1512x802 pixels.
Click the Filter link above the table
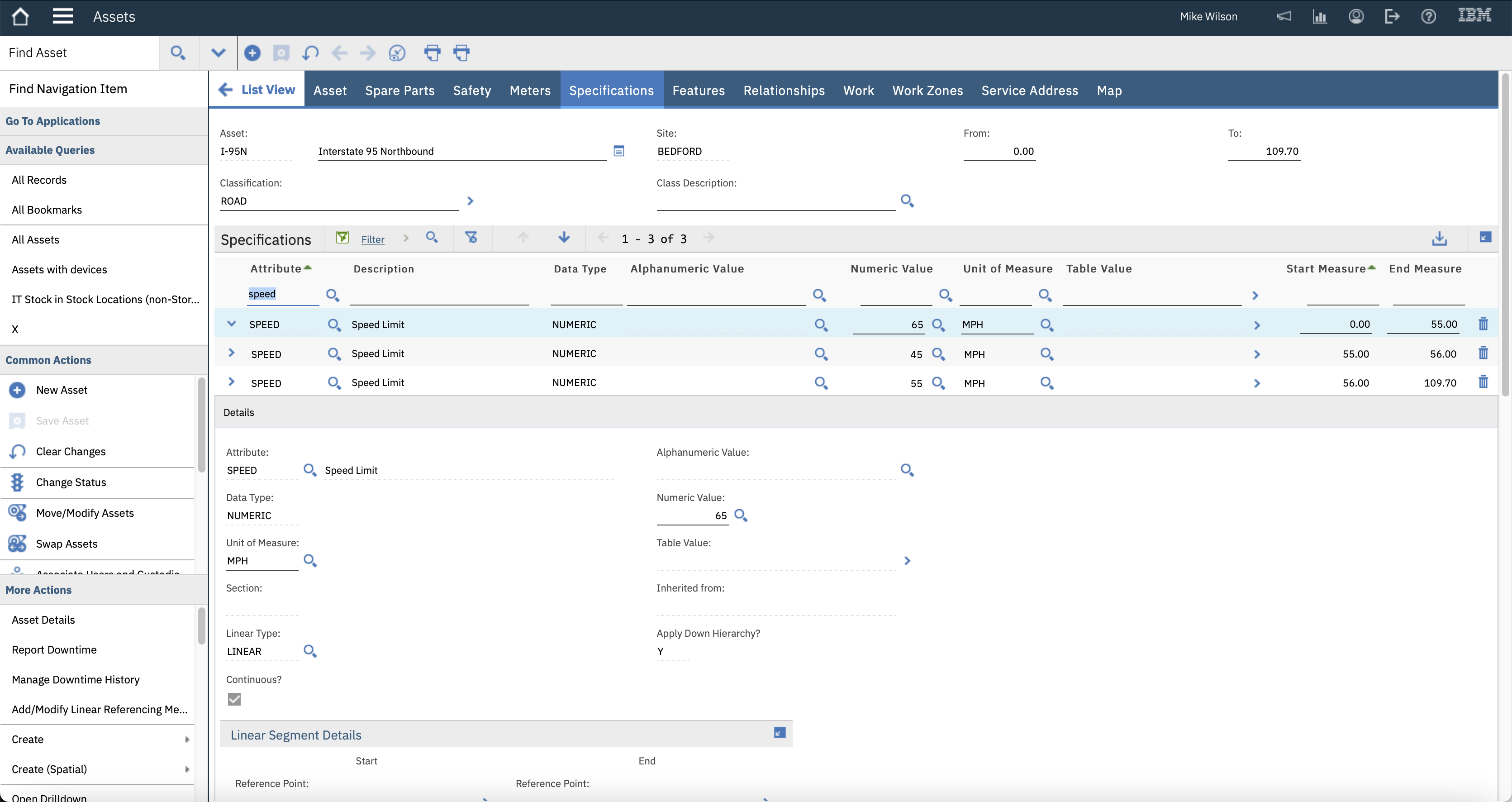[x=373, y=239]
